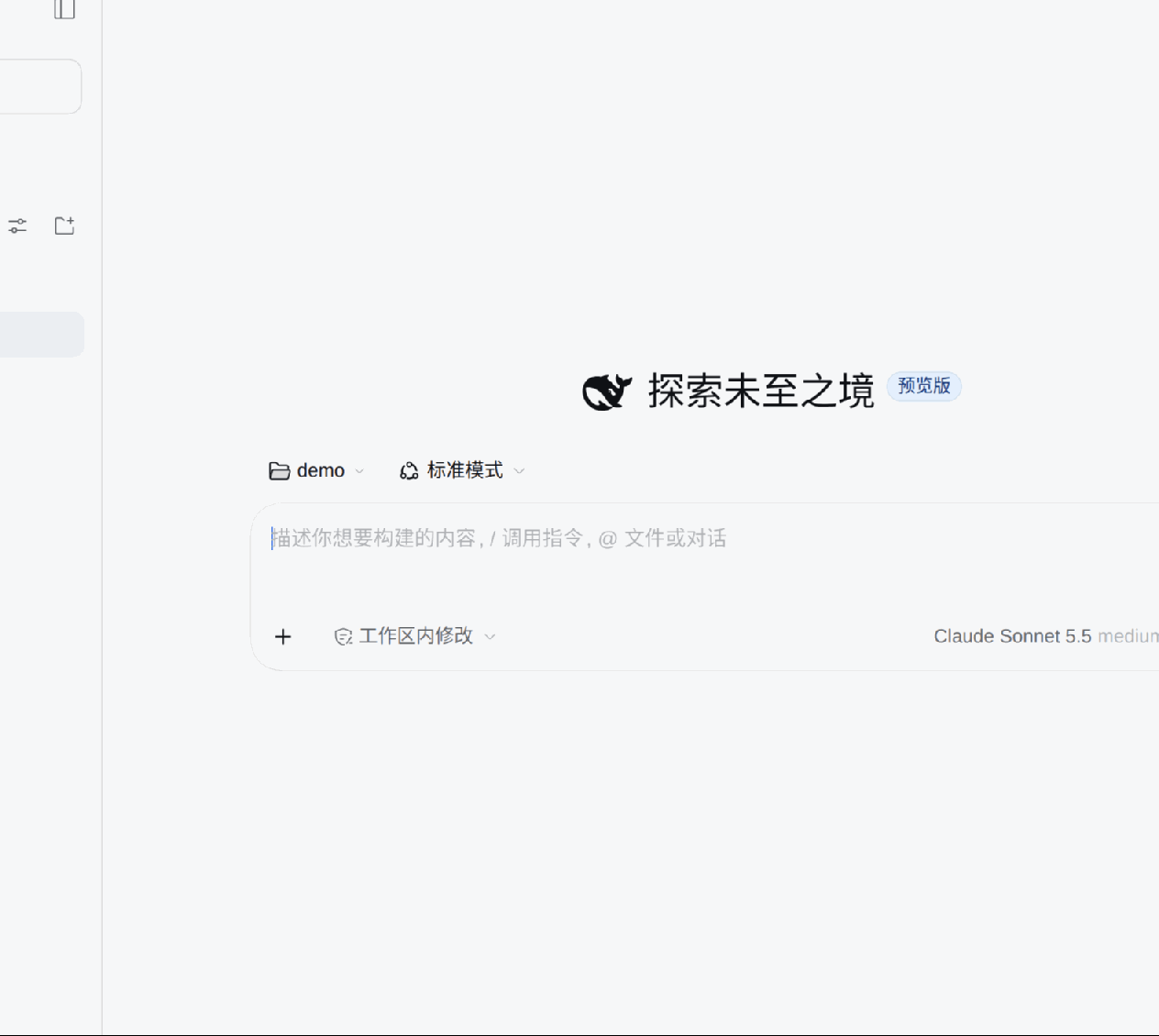This screenshot has width=1159, height=1036.
Task: Open the demo project dropdown
Action: point(316,471)
